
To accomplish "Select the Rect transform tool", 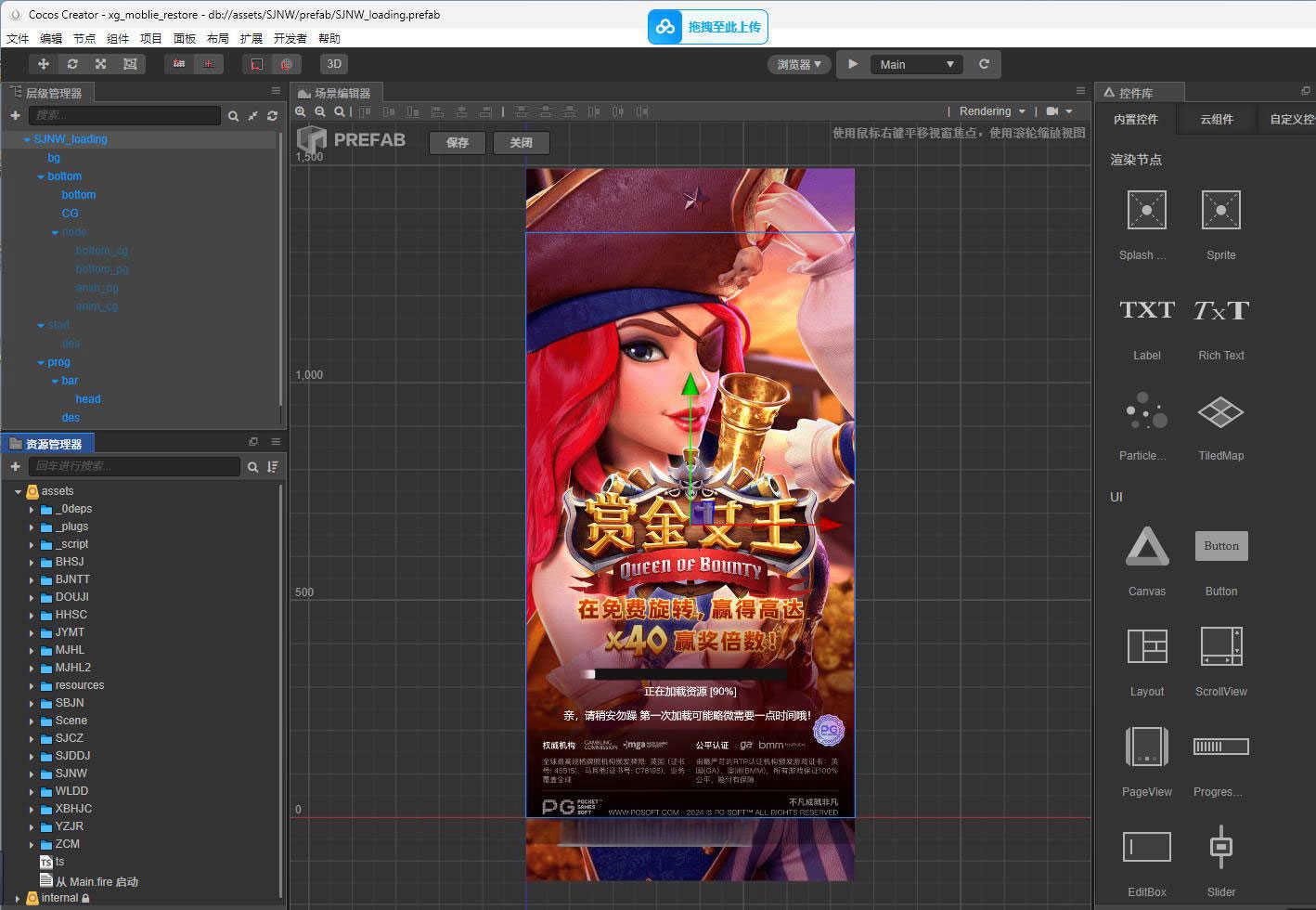I will [130, 64].
